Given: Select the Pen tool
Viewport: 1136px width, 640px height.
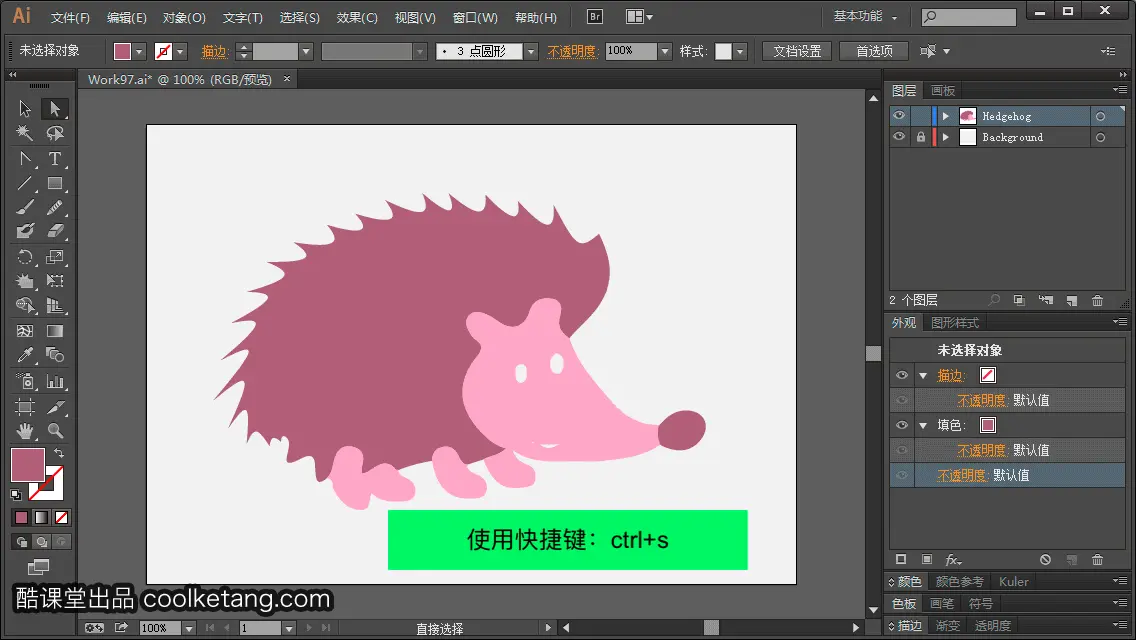Looking at the screenshot, I should tap(25, 159).
